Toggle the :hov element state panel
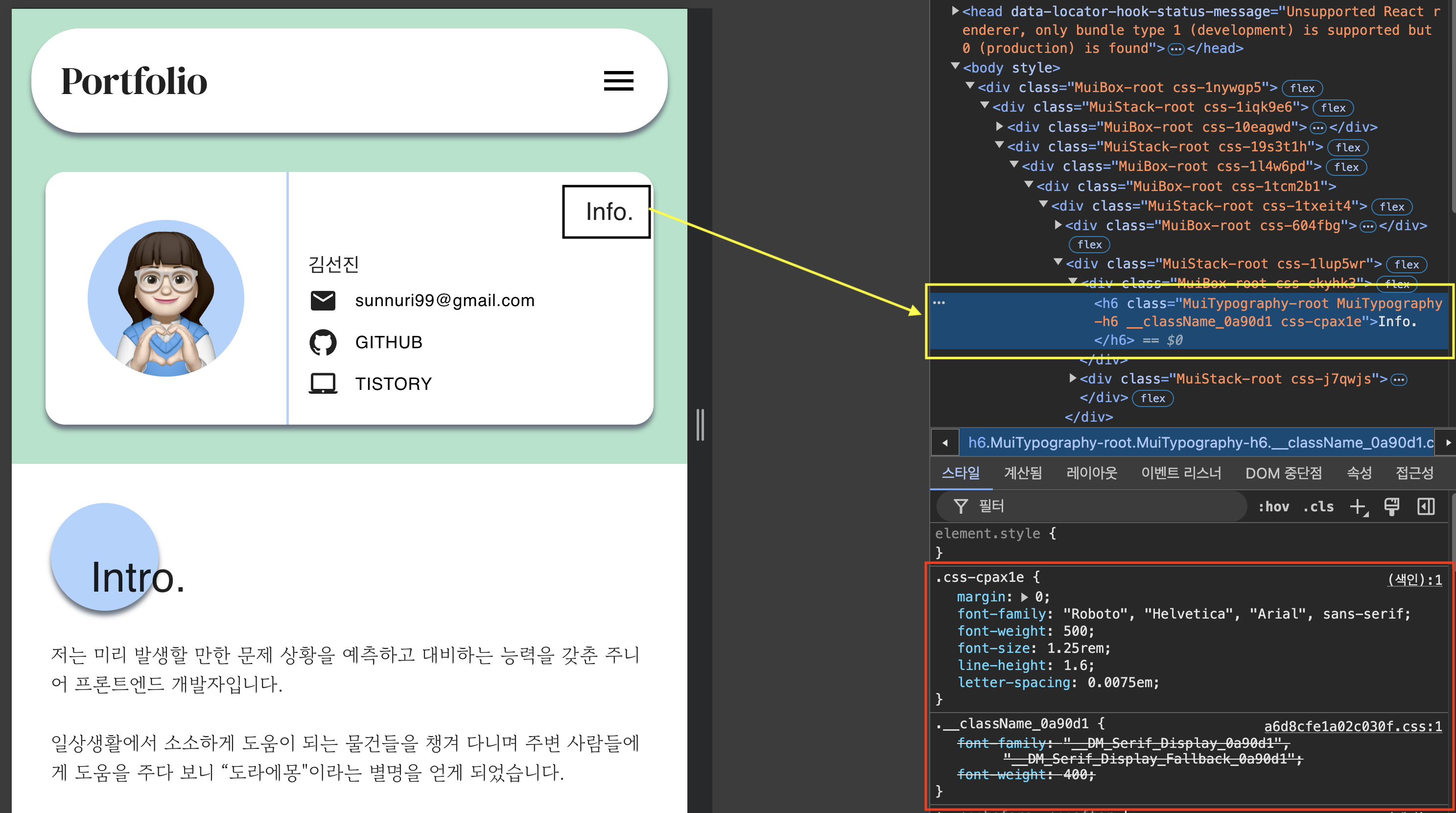 (x=1273, y=506)
